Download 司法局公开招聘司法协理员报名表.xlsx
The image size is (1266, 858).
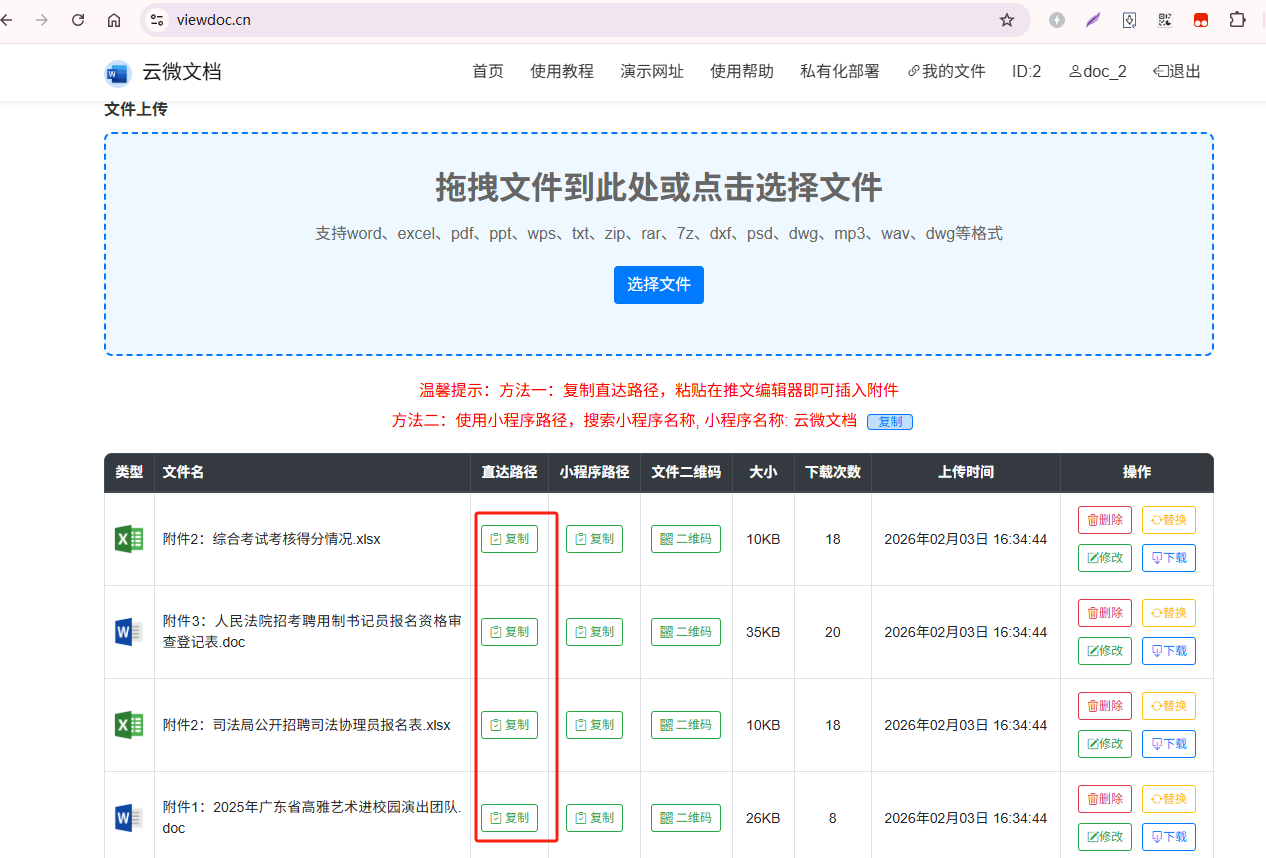point(1168,744)
